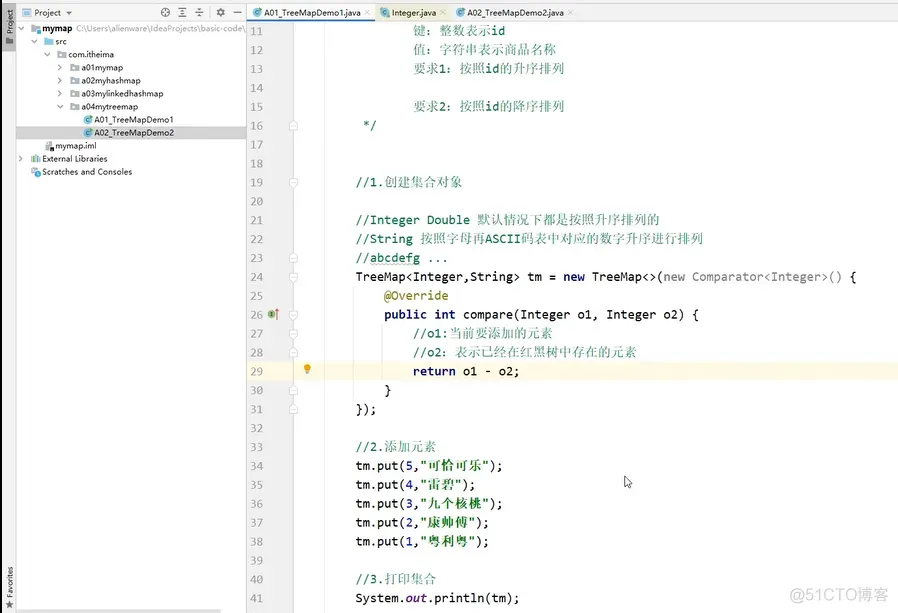Toggle fold marker at line 27
This screenshot has width=898, height=613.
coord(293,333)
